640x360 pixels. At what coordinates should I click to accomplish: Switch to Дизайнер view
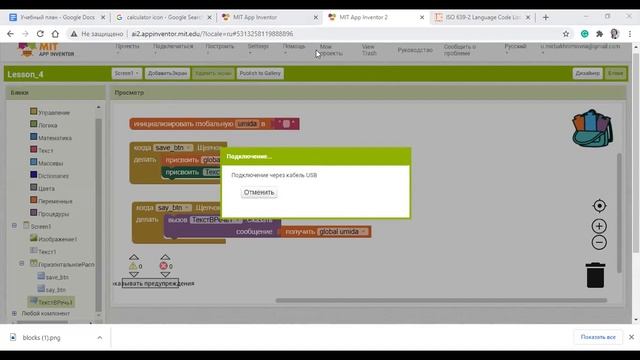[588, 73]
